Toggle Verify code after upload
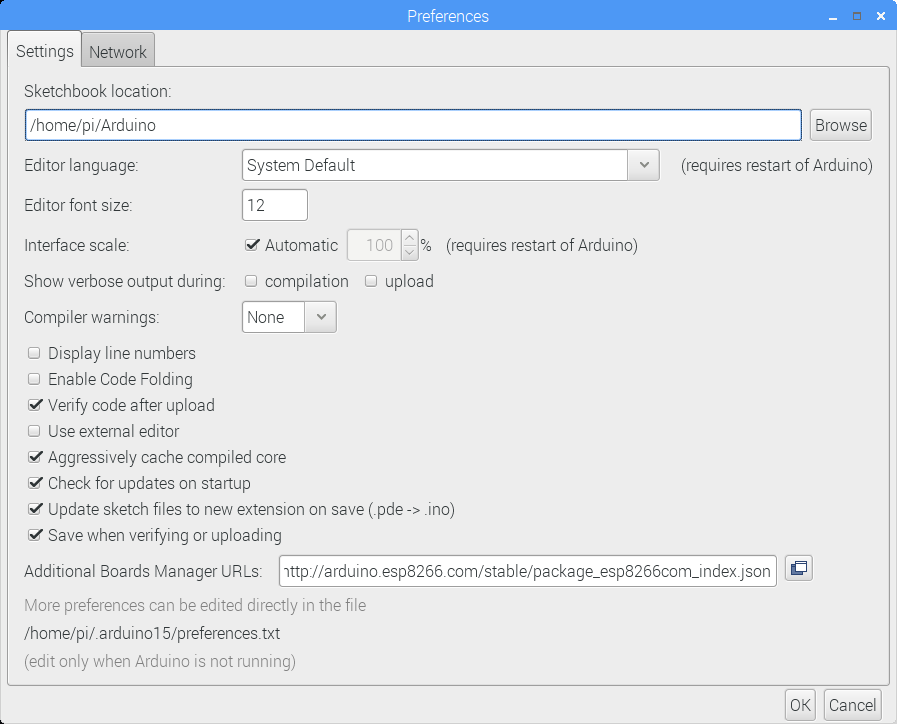897x724 pixels. pyautogui.click(x=35, y=405)
